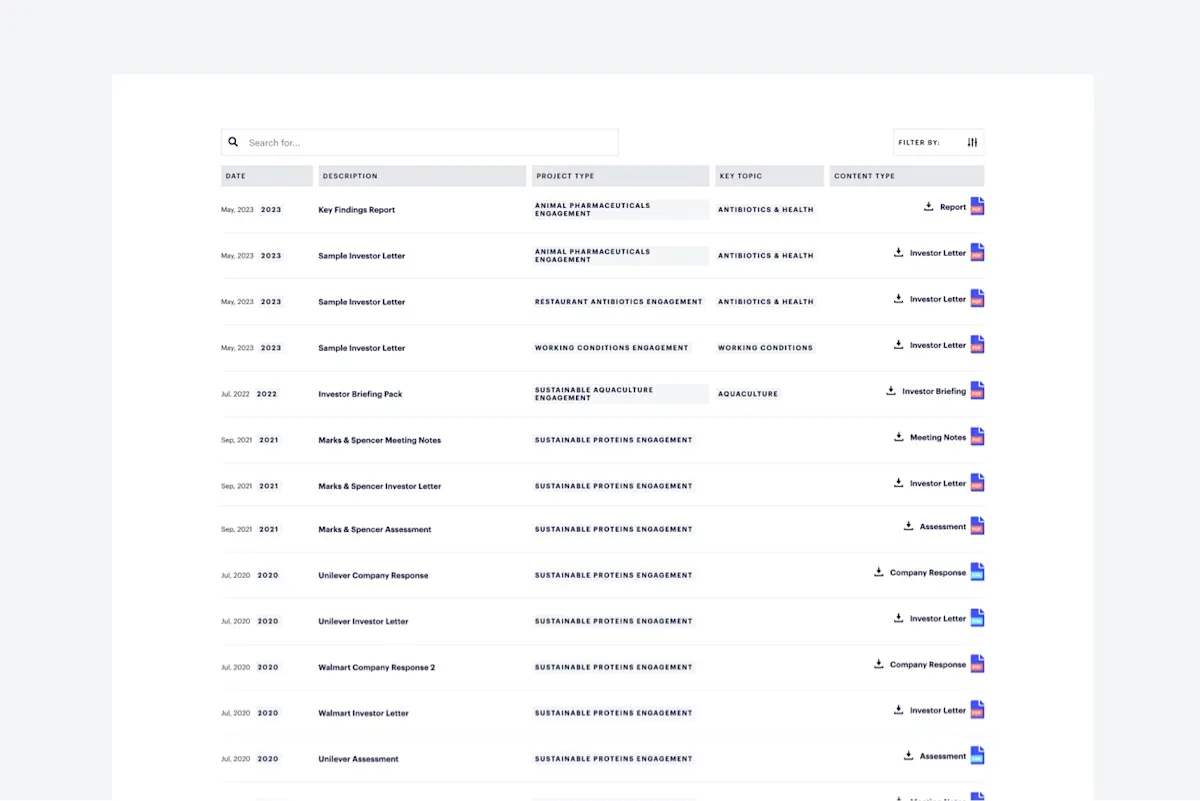Download icon for Key Findings Report row
1200x801 pixels.
click(x=929, y=206)
